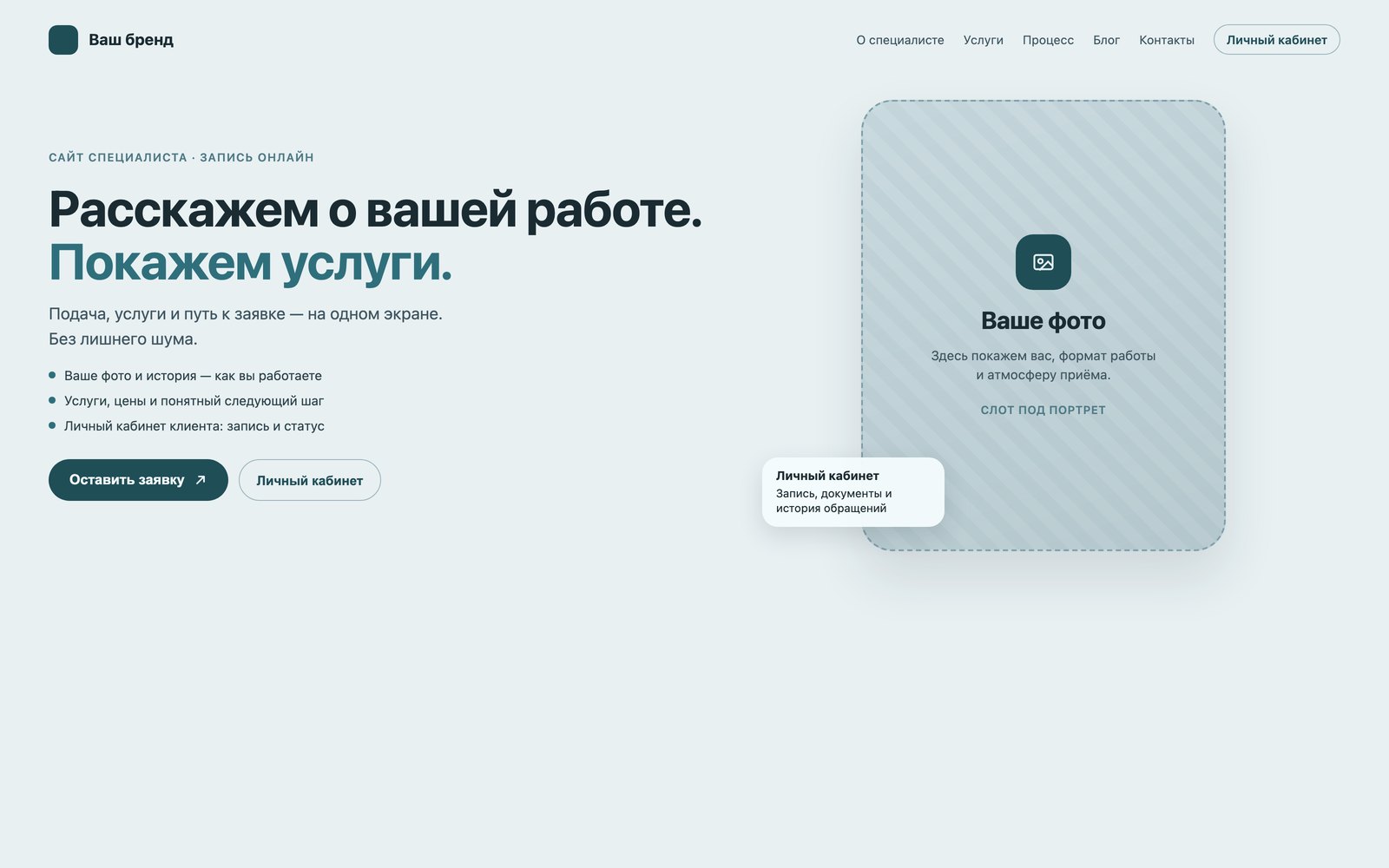Click the image placeholder icon above 'Ваше фото'
The image size is (1389, 868).
coord(1043,262)
